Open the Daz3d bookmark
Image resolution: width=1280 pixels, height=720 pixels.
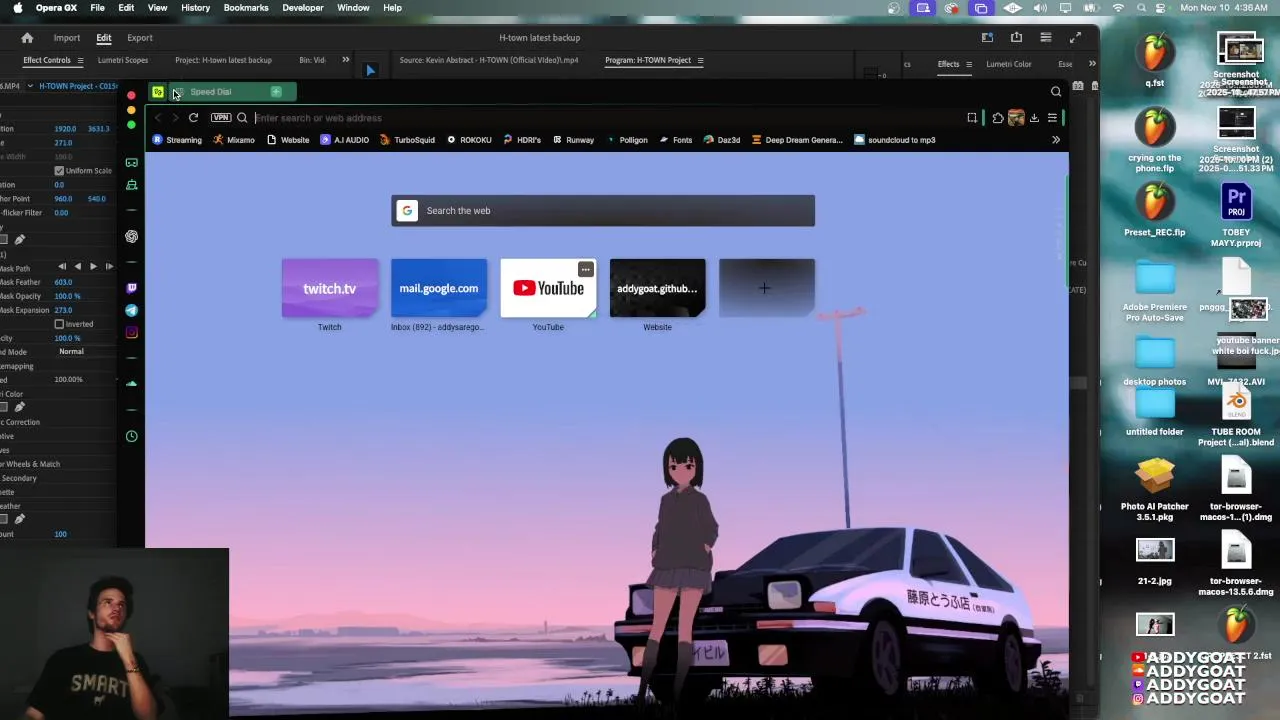click(x=722, y=140)
